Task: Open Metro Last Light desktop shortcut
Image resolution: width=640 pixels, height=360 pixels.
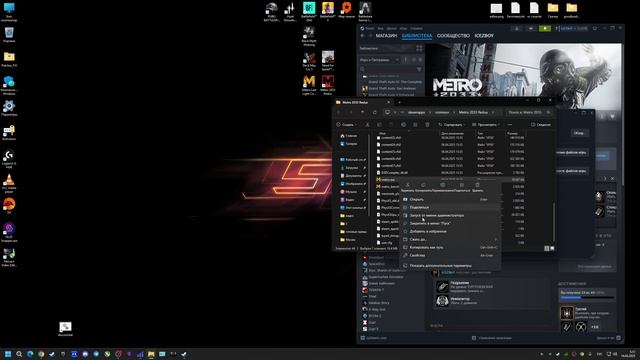Action: [x=309, y=85]
